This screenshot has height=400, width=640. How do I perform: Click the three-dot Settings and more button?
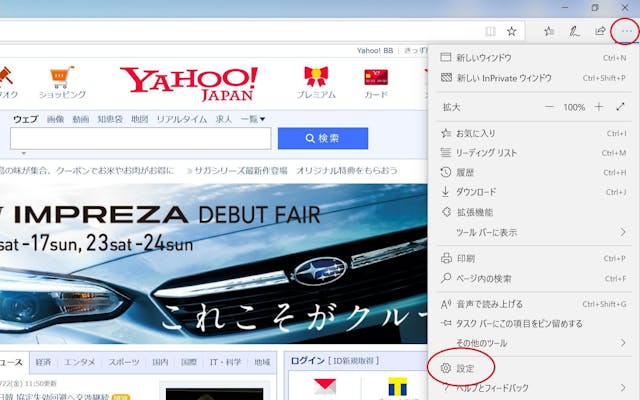(626, 31)
